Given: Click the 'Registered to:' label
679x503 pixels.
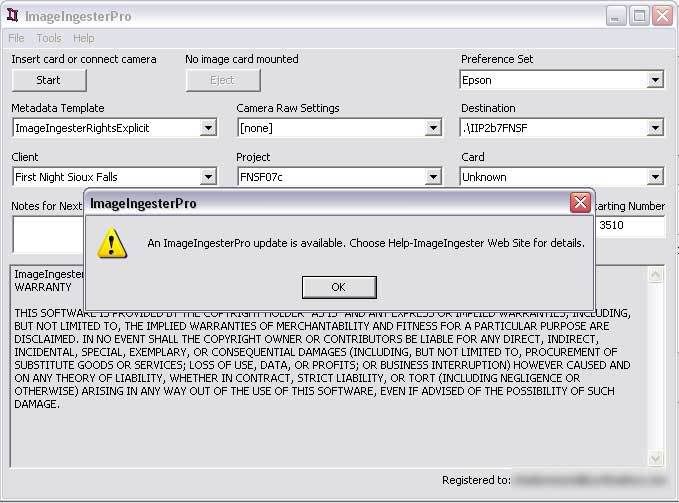Looking at the screenshot, I should pyautogui.click(x=476, y=480).
